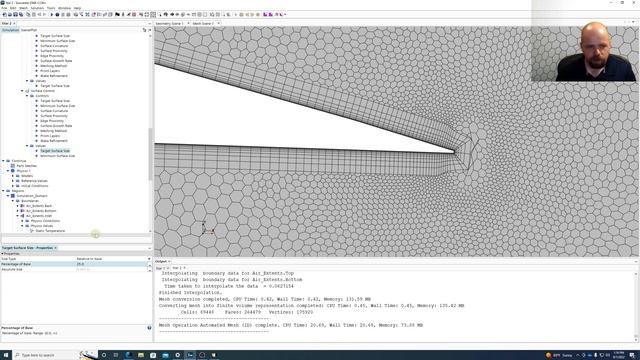The image size is (640, 360).
Task: Click the New Simulation icon in toolbar
Action: pos(4,14)
